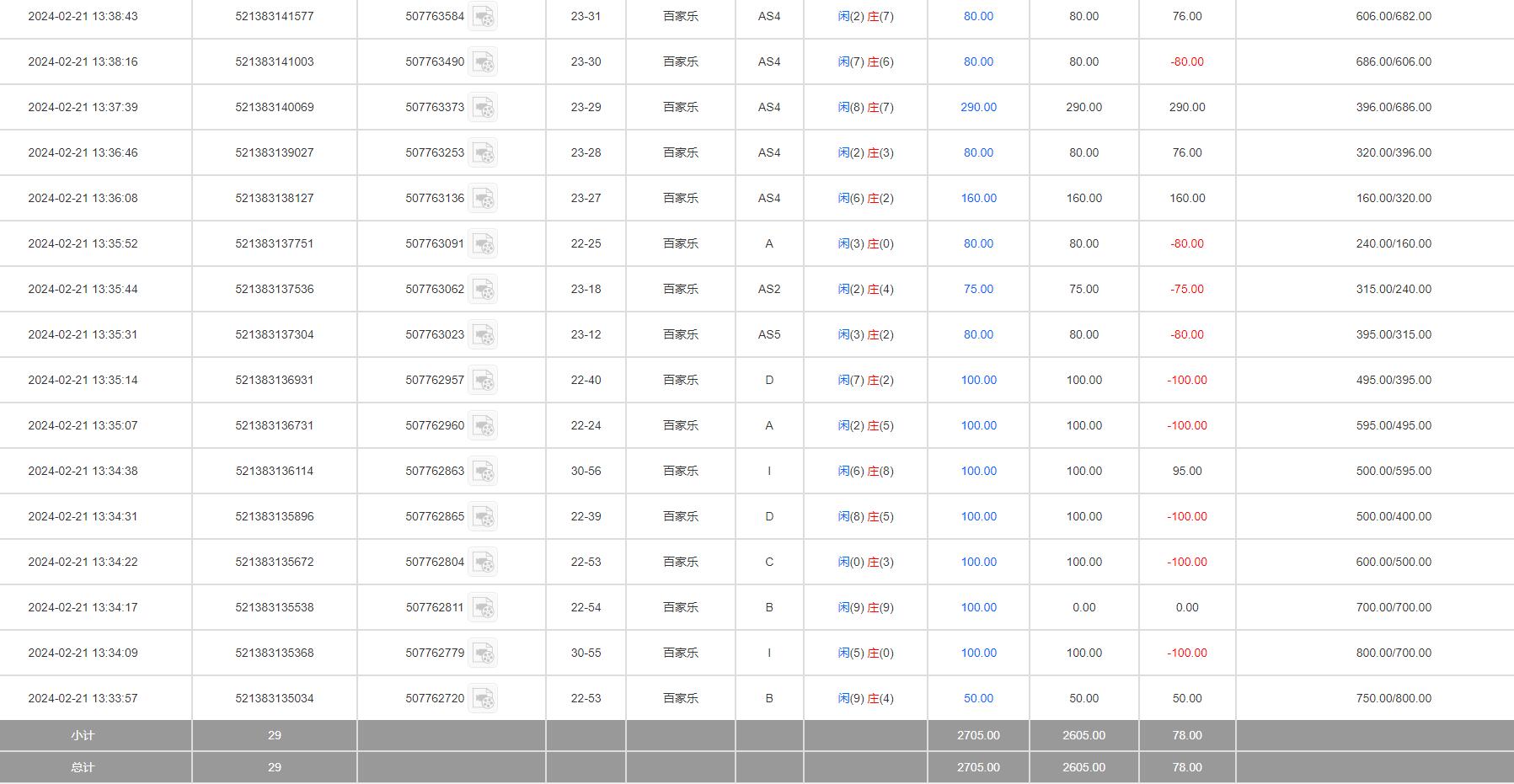The width and height of the screenshot is (1514, 784).
Task: Click result 闲(9) 庄(9)
Action: click(x=865, y=607)
